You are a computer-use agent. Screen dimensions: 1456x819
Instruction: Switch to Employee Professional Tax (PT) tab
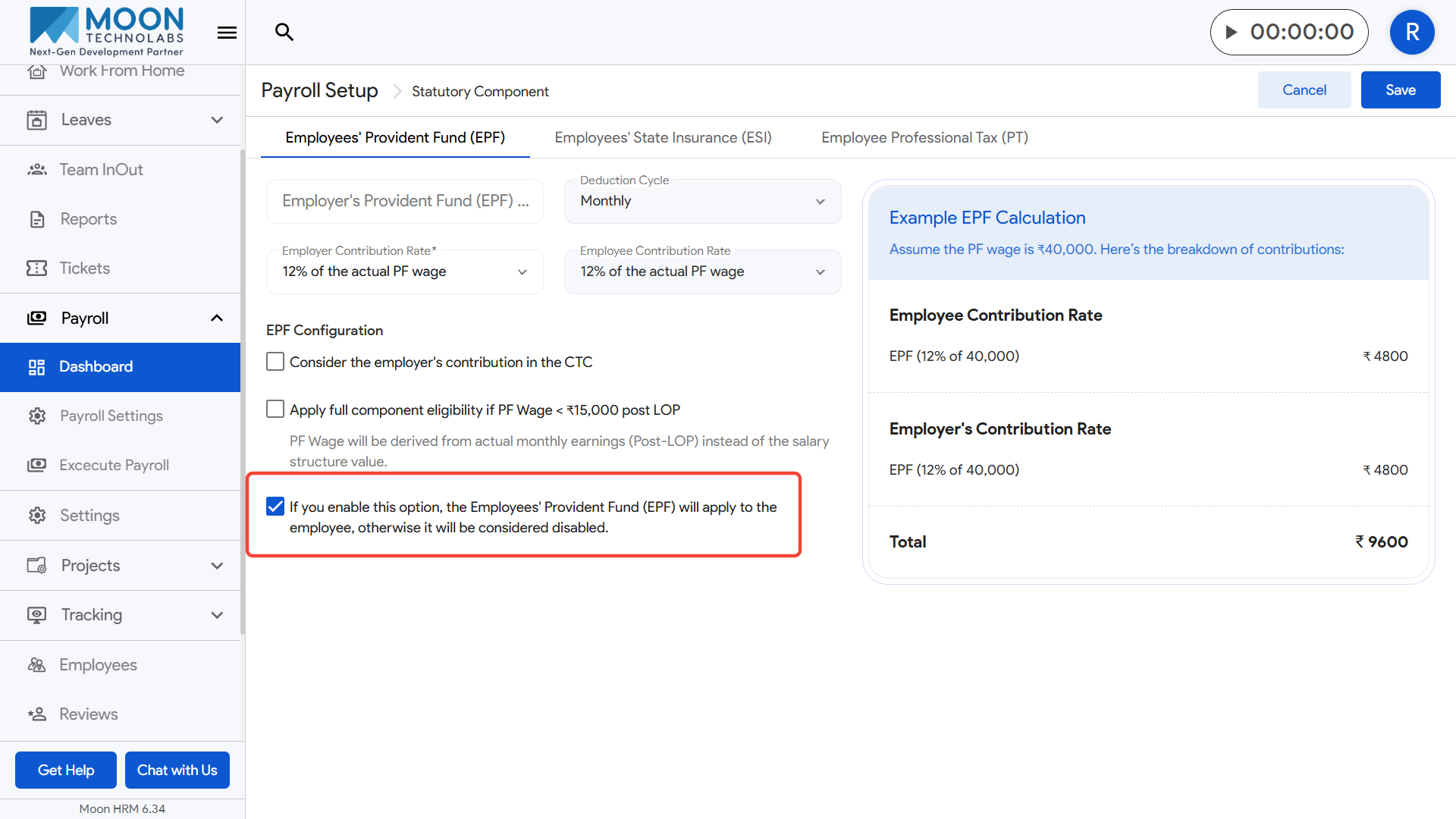click(x=924, y=137)
